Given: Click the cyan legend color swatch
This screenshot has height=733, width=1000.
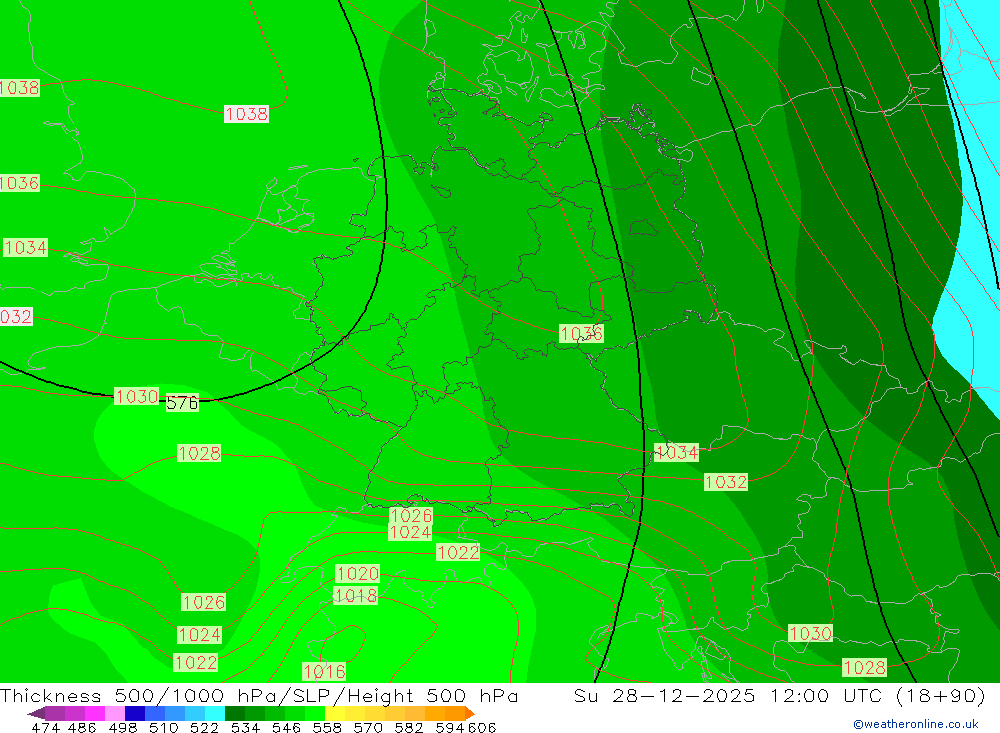Looking at the screenshot, I should click(x=215, y=713).
